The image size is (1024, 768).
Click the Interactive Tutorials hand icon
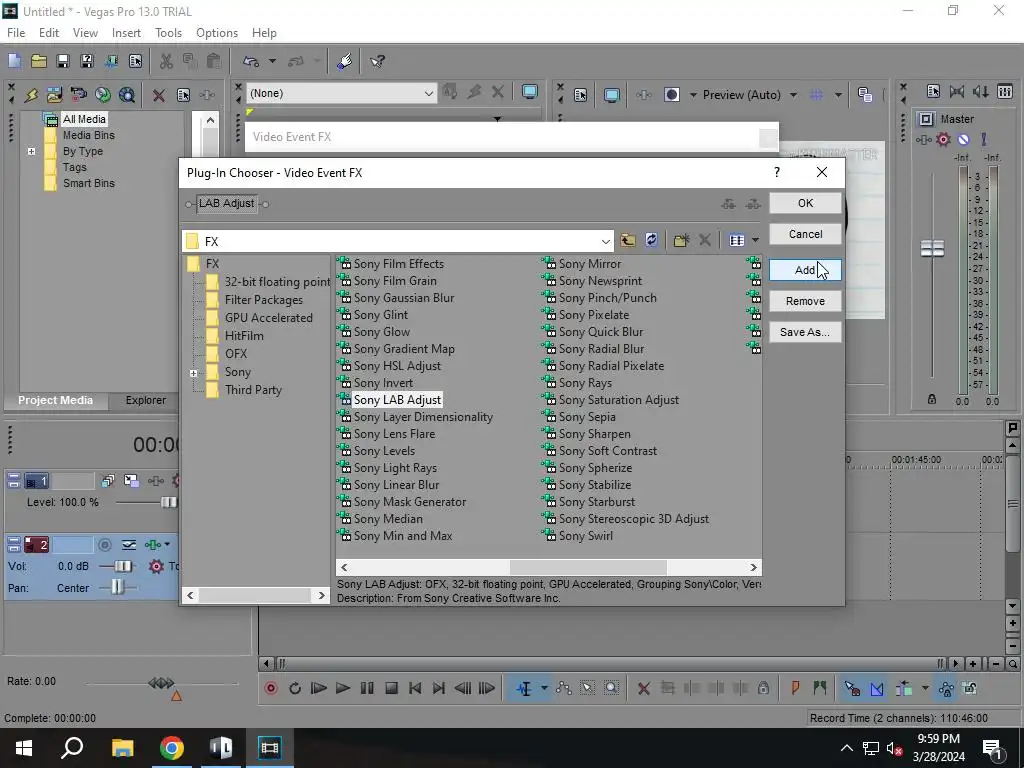pyautogui.click(x=345, y=61)
